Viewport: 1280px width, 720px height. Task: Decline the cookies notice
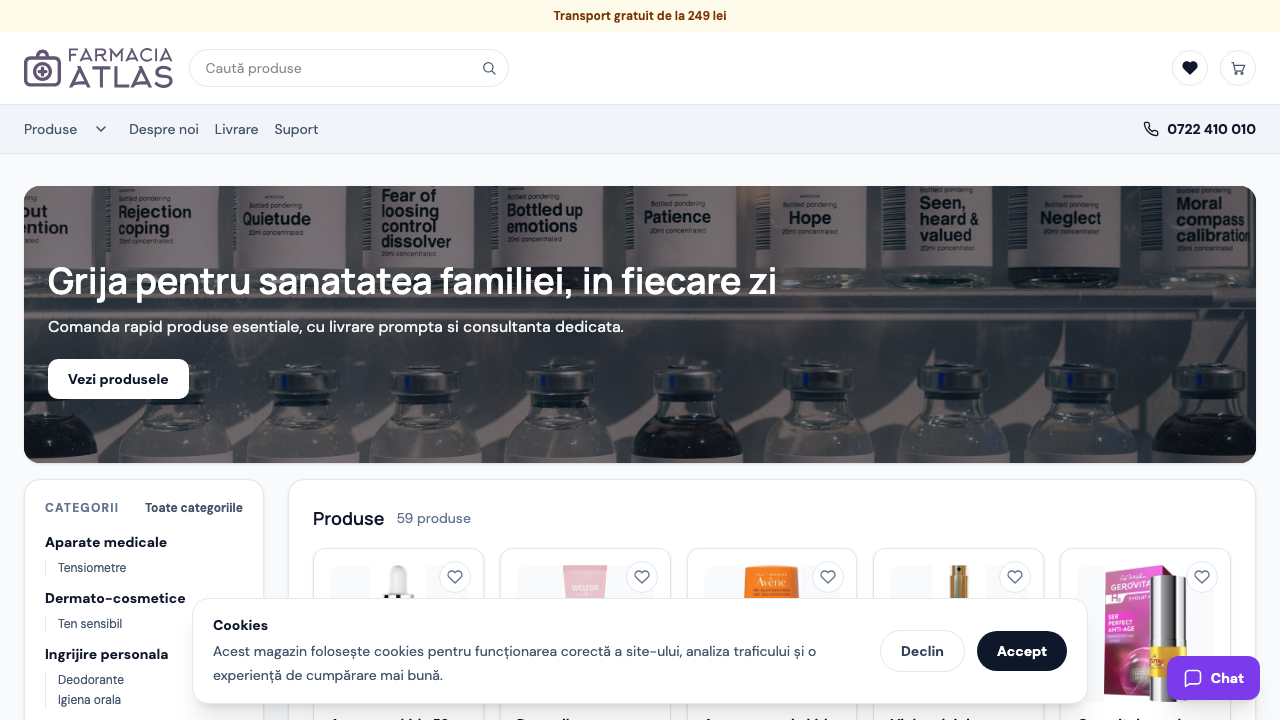pos(922,651)
